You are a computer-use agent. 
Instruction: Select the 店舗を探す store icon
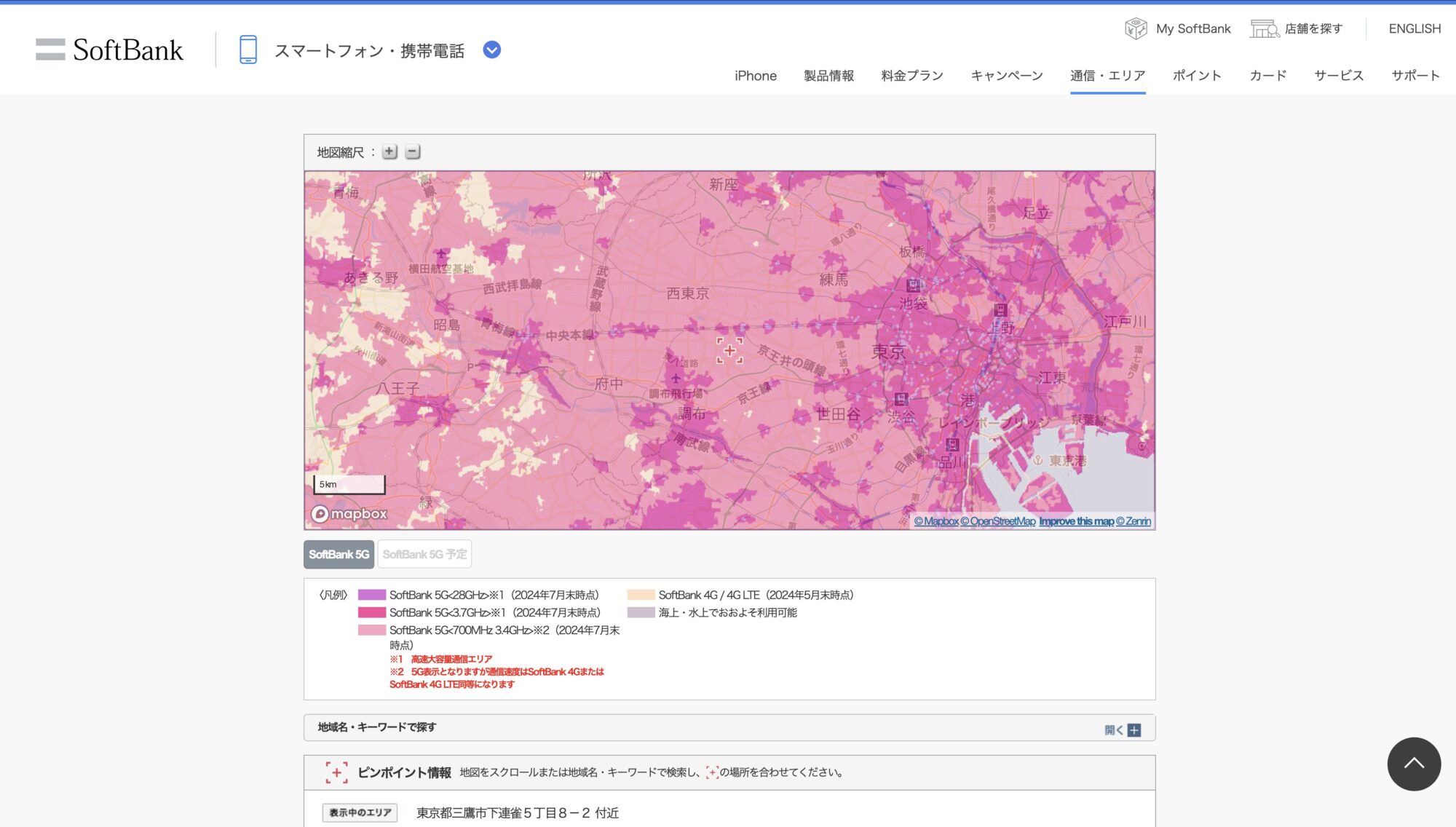click(1265, 28)
